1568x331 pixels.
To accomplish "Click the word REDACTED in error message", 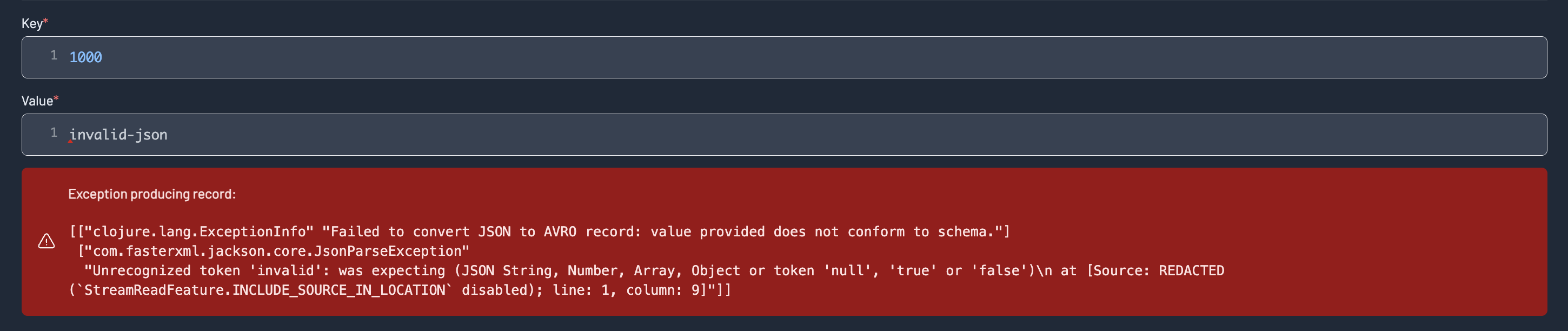I will pyautogui.click(x=1191, y=271).
